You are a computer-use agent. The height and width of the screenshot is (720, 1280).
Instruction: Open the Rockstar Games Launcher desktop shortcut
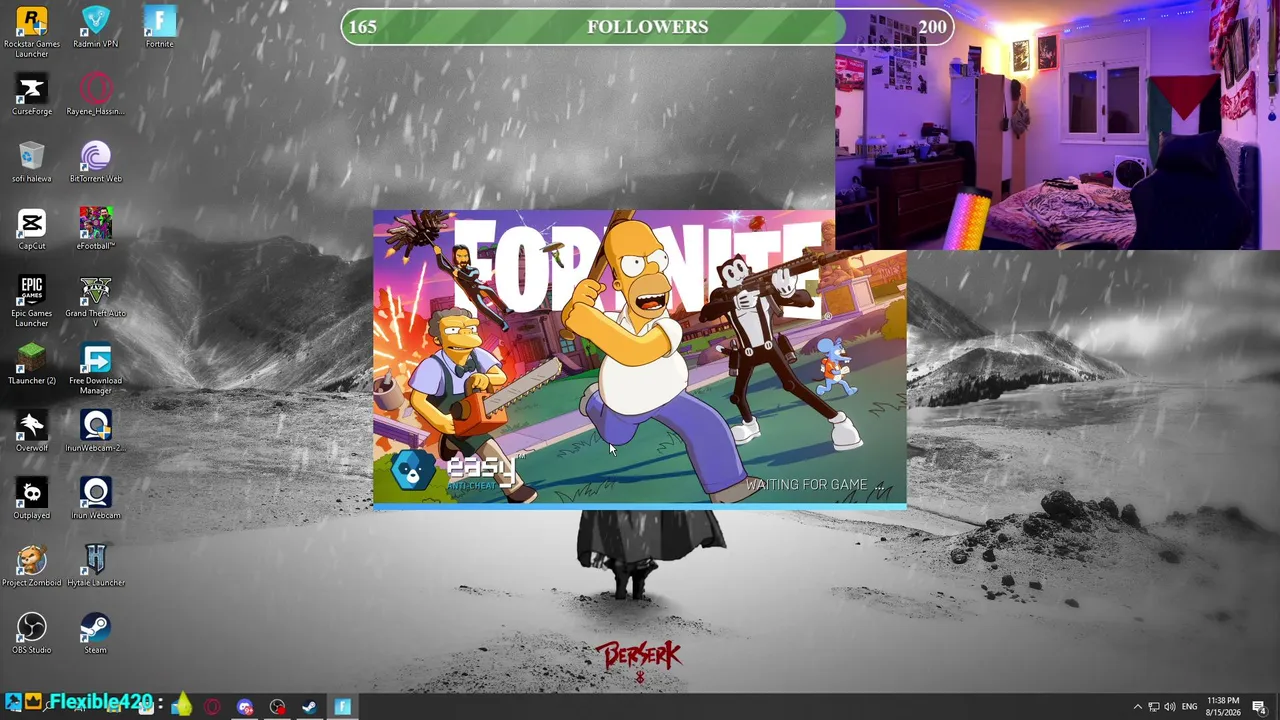click(x=32, y=32)
